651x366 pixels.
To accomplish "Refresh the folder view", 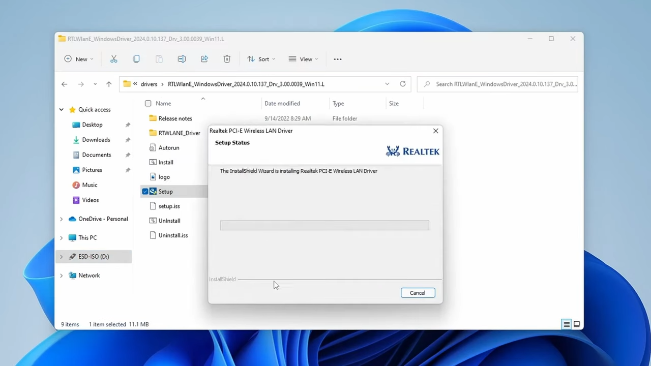I will 402,84.
